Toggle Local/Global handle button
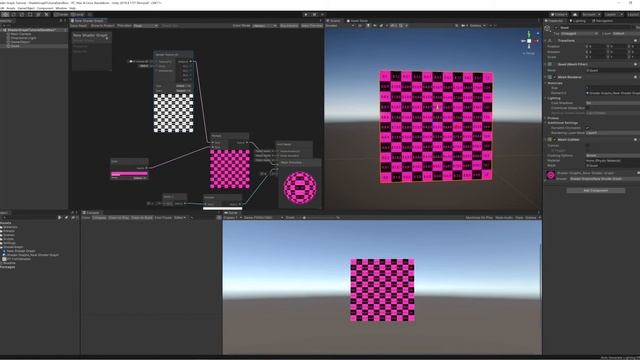640x360 pixels. [77, 15]
